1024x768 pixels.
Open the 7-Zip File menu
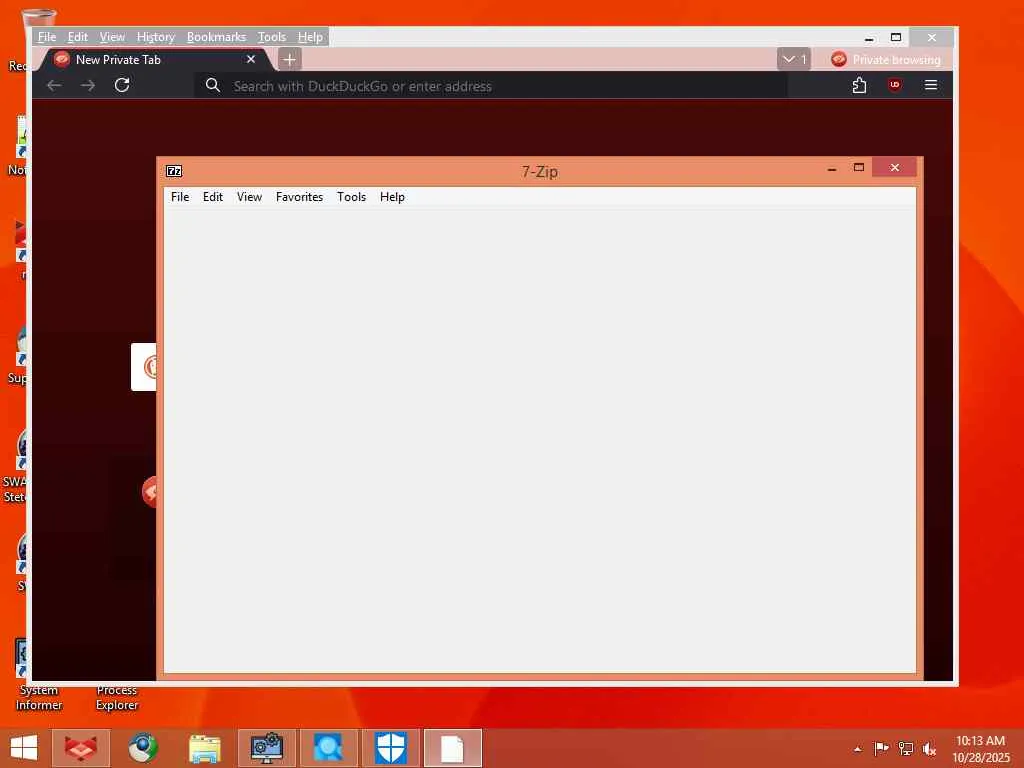(180, 197)
